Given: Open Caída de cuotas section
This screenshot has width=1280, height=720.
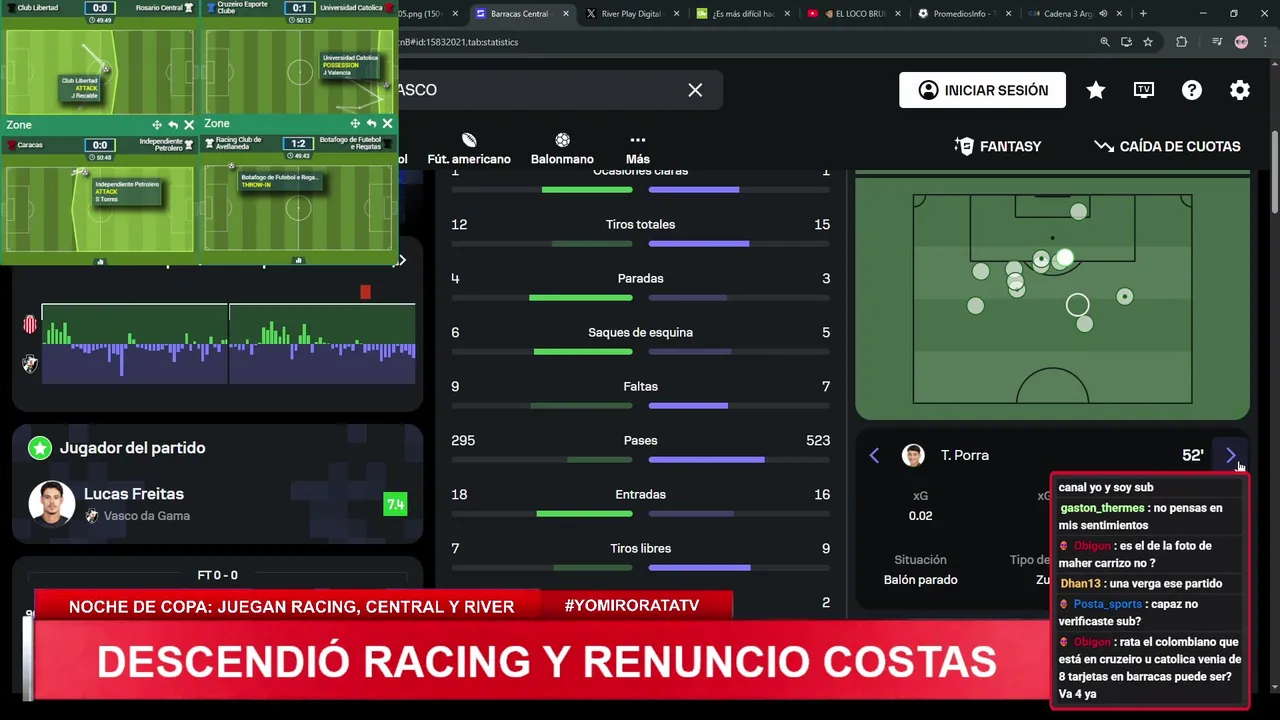Looking at the screenshot, I should coord(1167,146).
